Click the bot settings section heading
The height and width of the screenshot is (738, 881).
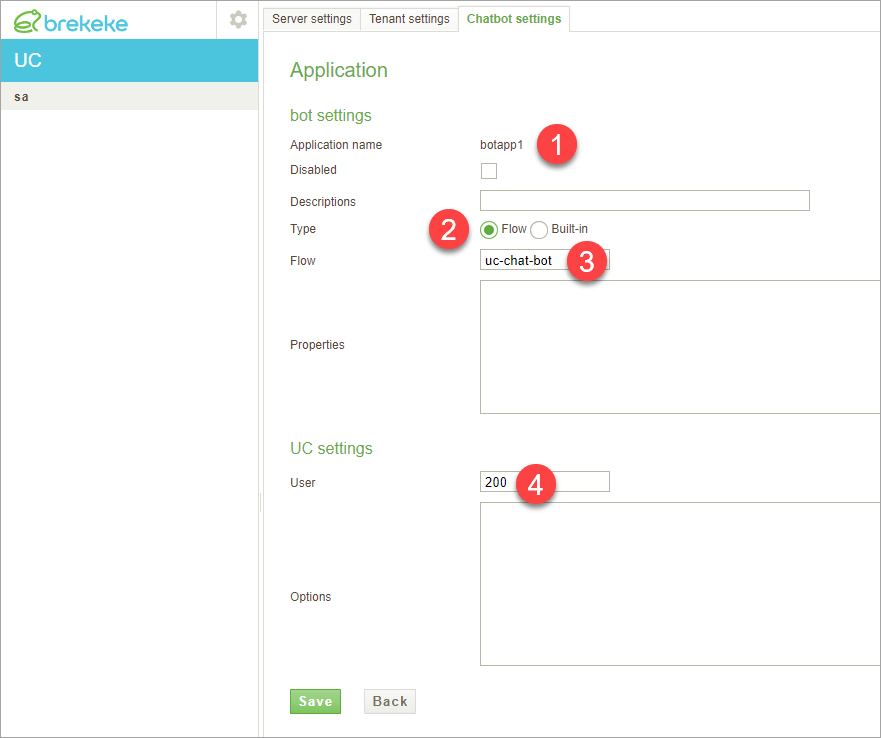coord(330,115)
